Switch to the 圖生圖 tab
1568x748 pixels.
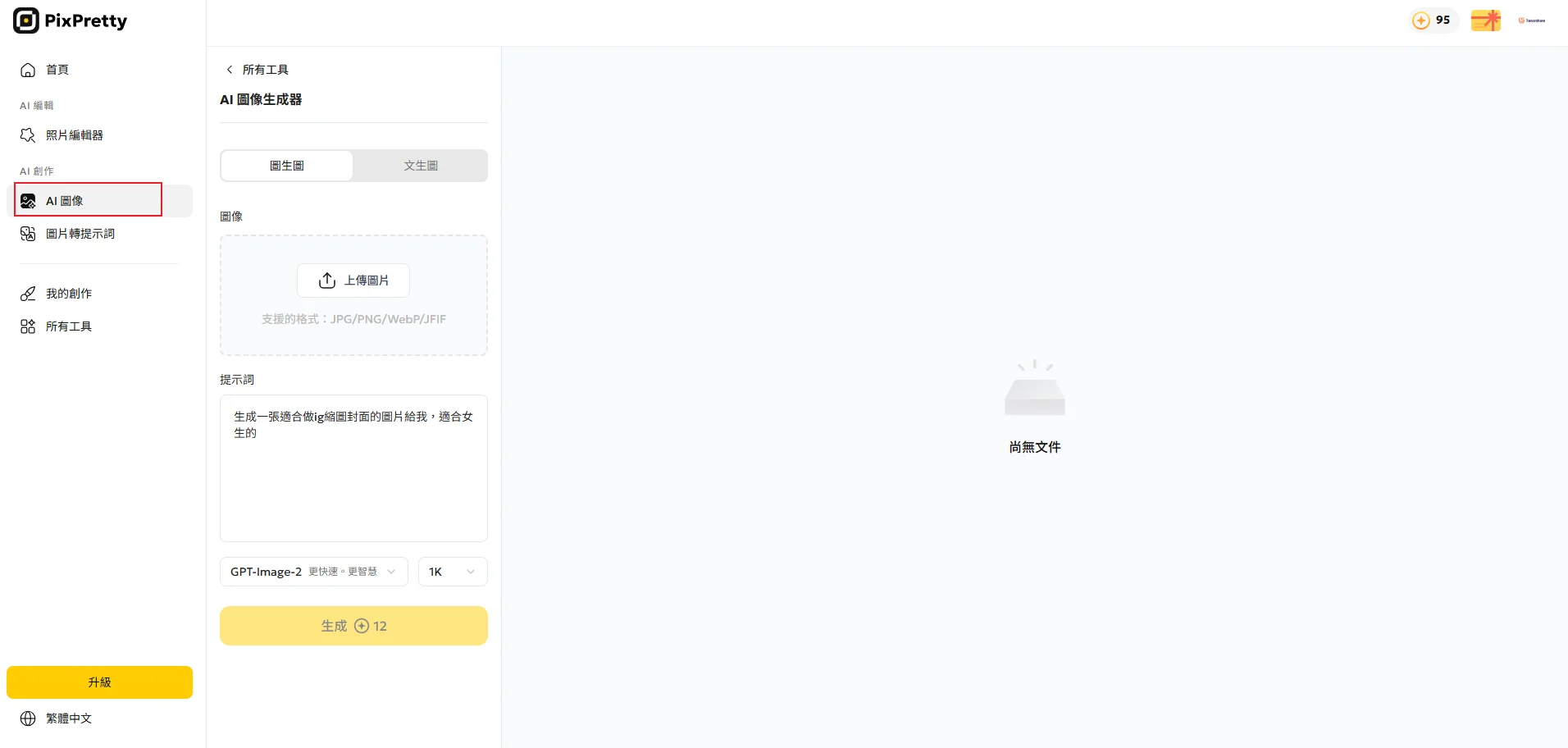click(287, 166)
